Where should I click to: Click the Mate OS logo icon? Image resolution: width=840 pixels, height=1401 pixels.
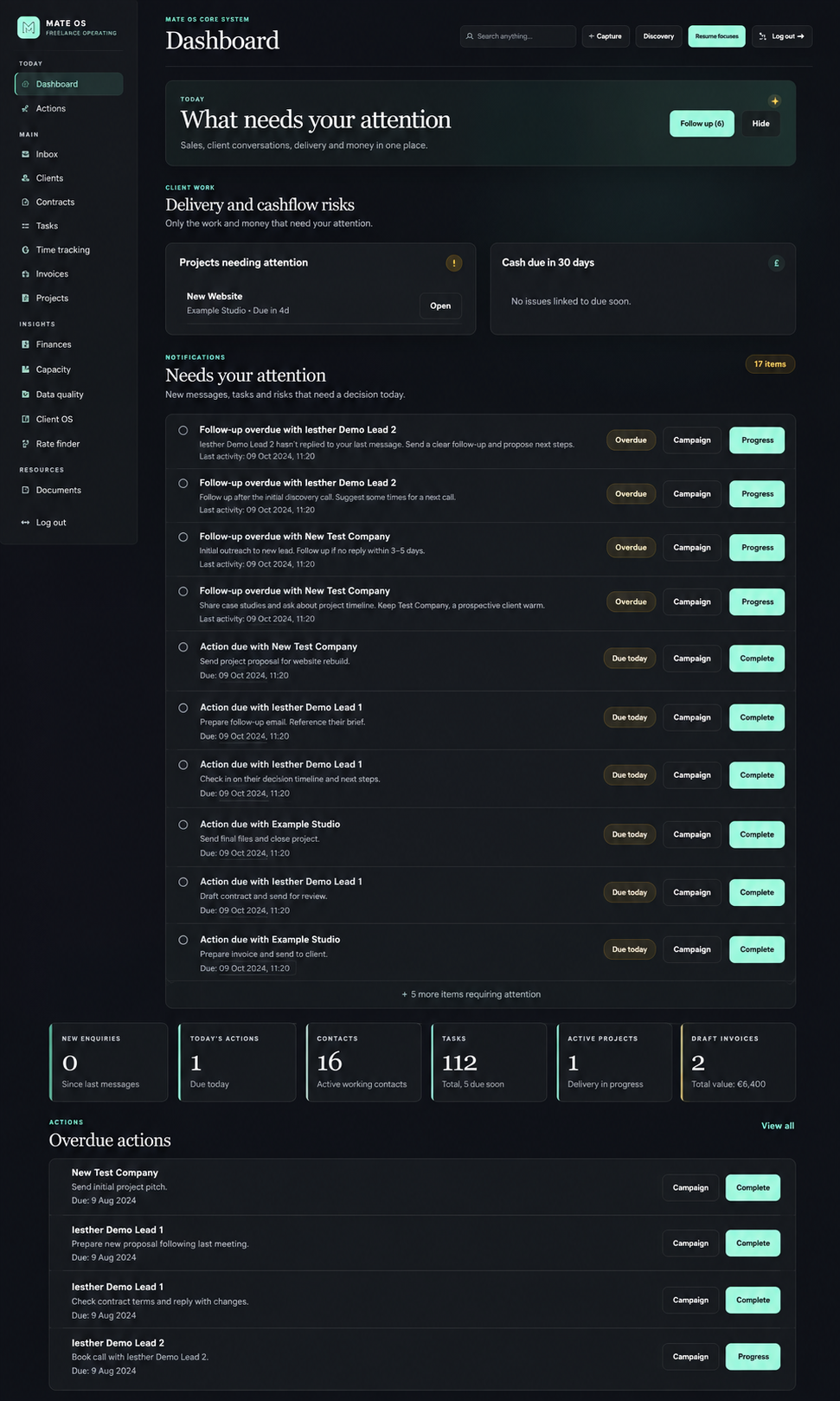[29, 28]
